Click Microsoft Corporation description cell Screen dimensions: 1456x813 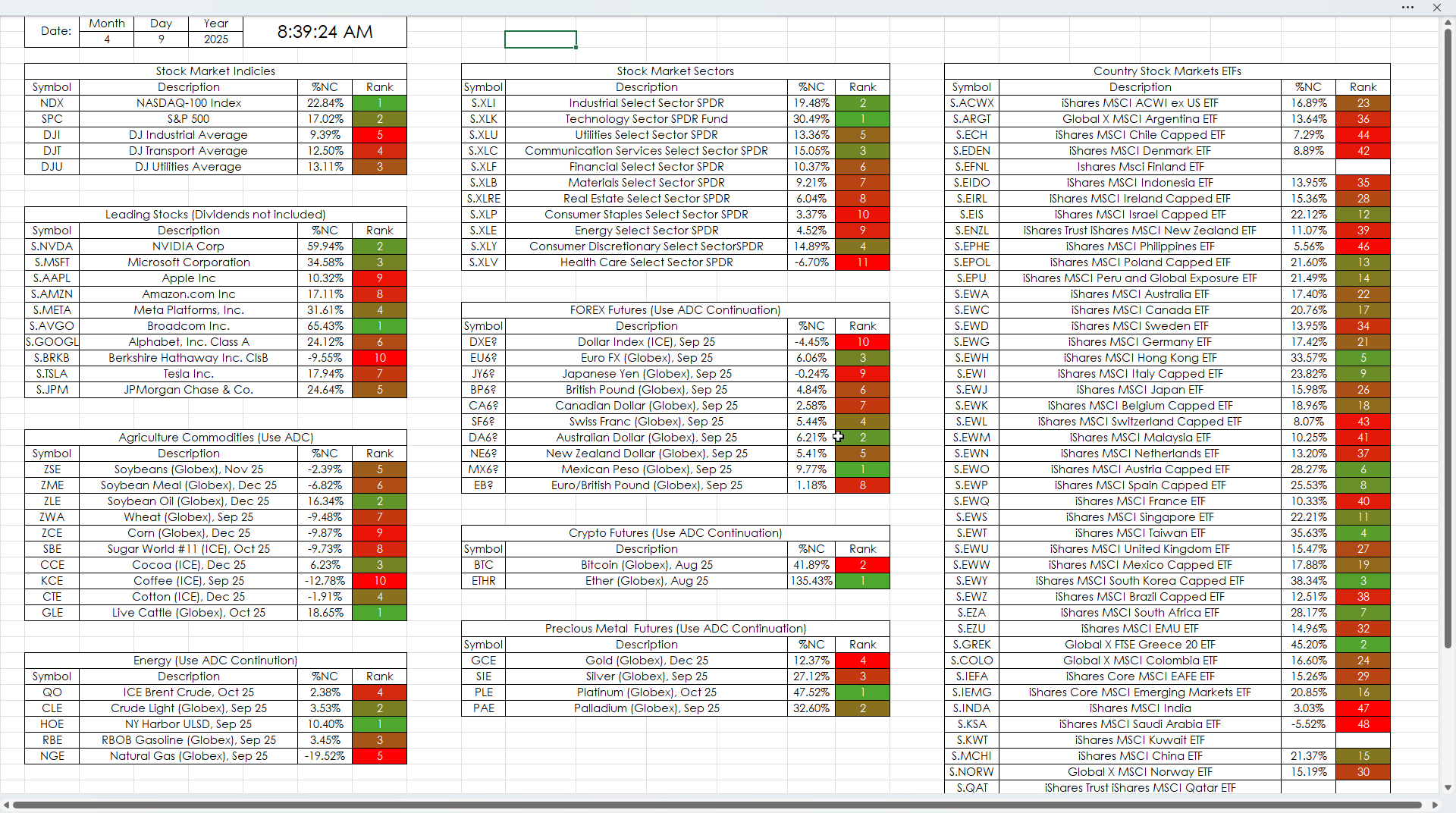click(x=189, y=262)
